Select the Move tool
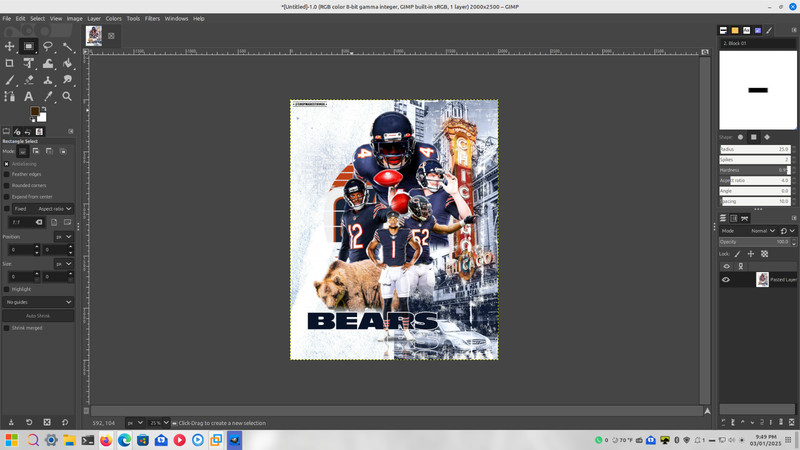 9,46
